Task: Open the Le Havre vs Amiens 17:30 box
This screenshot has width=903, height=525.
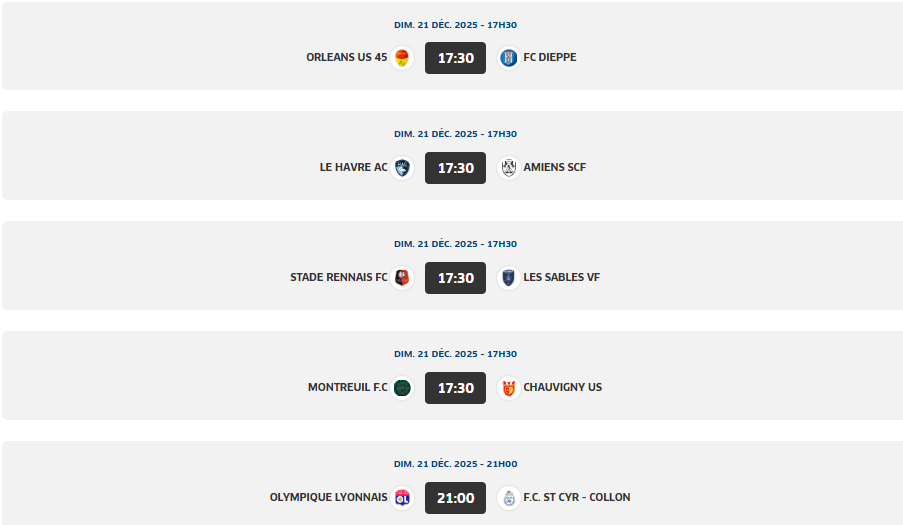Action: point(455,168)
